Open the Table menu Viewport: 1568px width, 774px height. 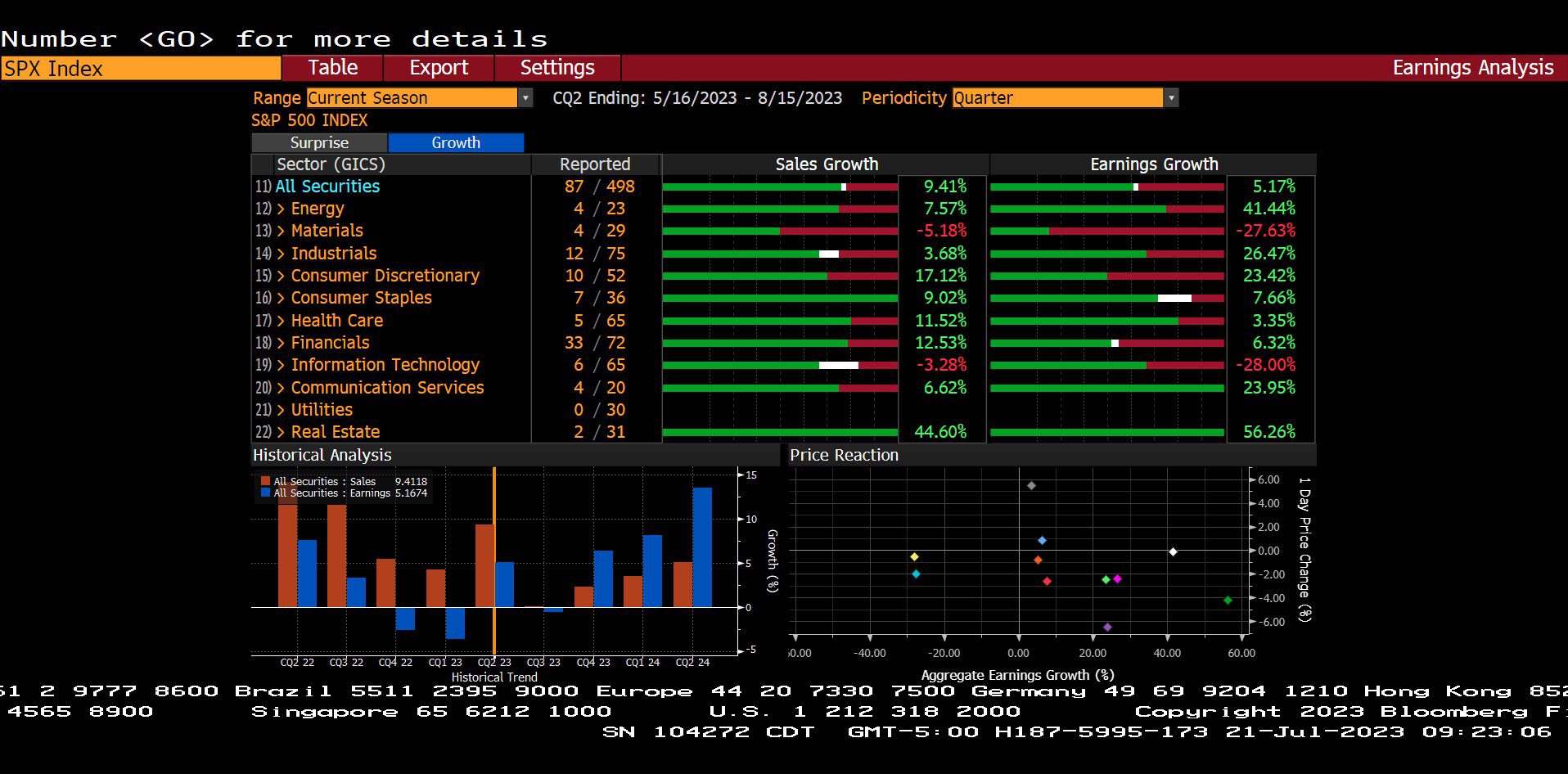pyautogui.click(x=332, y=68)
